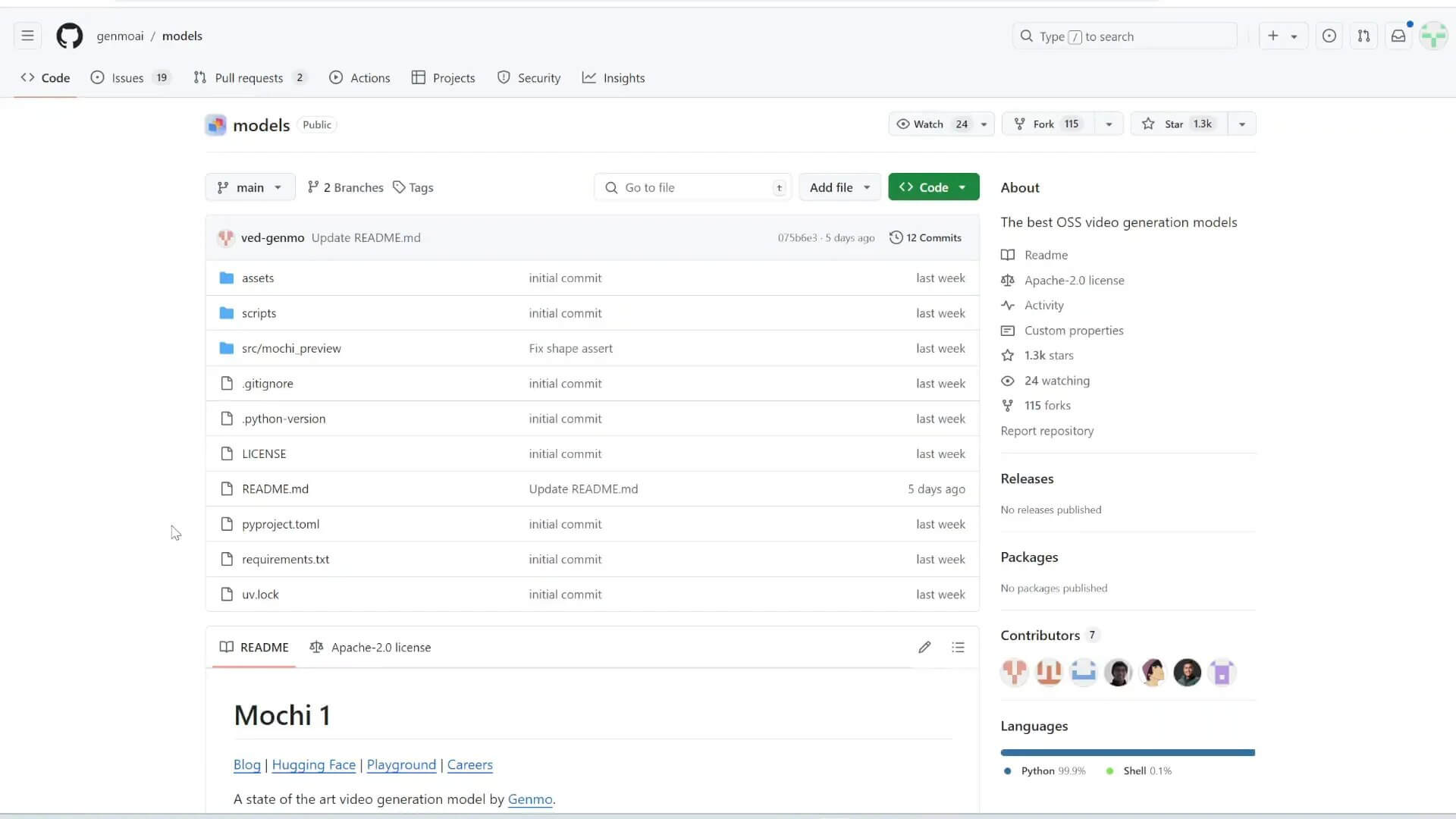Open the Apache-2.0 license tab
Viewport: 1456px width, 819px height.
pos(370,647)
